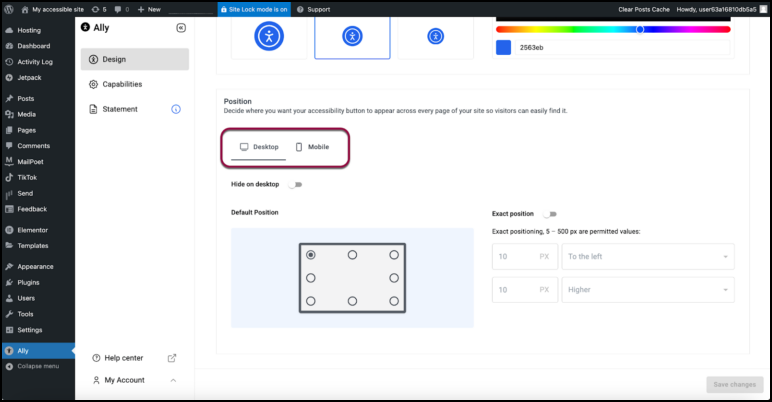Open the Howdy user account menu
Image resolution: width=772 pixels, height=402 pixels.
[721, 9]
